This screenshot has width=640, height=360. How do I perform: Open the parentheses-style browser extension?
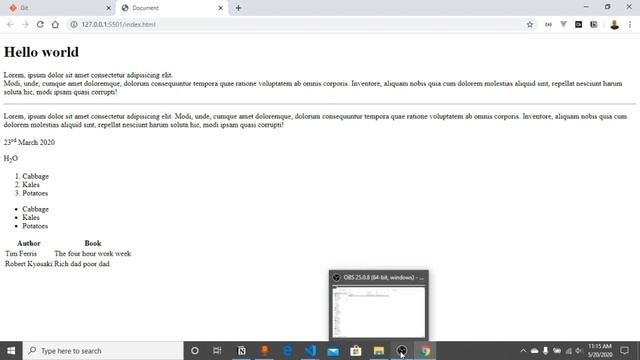pos(548,24)
